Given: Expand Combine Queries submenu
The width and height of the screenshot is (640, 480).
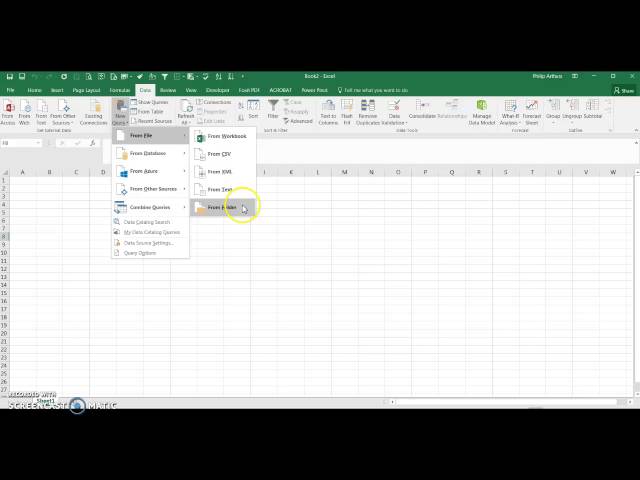Looking at the screenshot, I should tap(150, 207).
